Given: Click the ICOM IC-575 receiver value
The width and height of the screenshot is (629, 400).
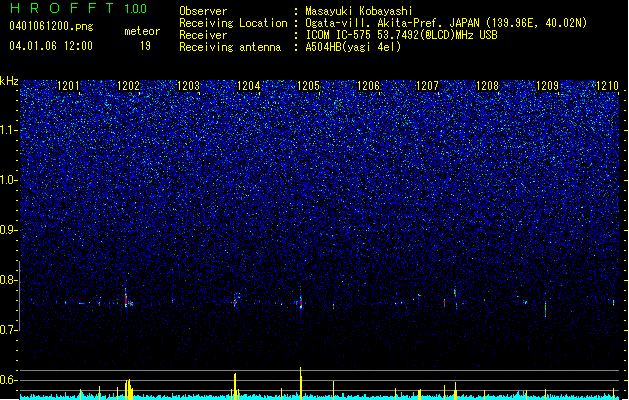Looking at the screenshot, I should click(401, 35).
